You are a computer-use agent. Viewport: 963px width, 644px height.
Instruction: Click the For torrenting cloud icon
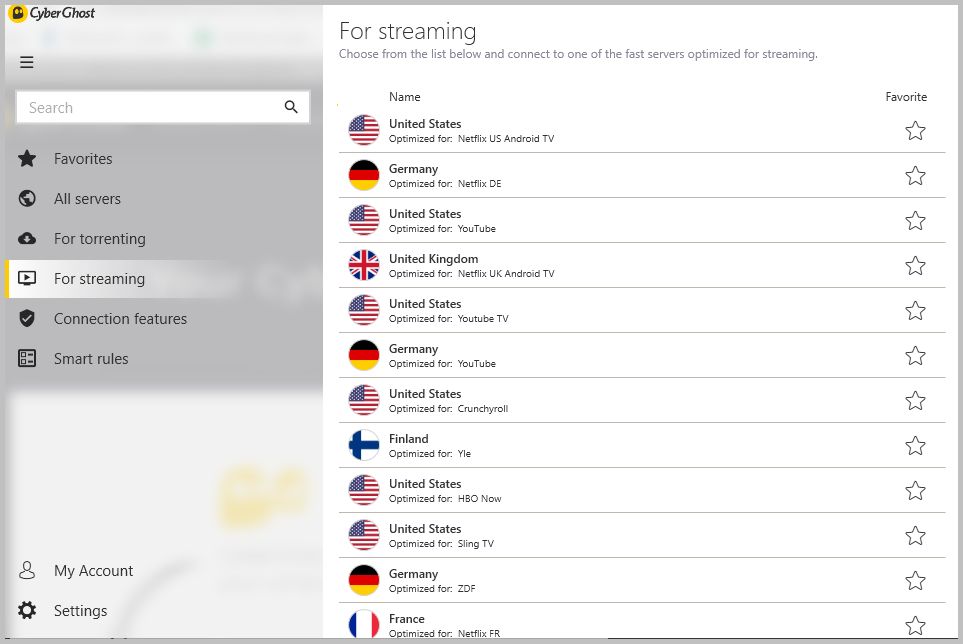point(28,239)
